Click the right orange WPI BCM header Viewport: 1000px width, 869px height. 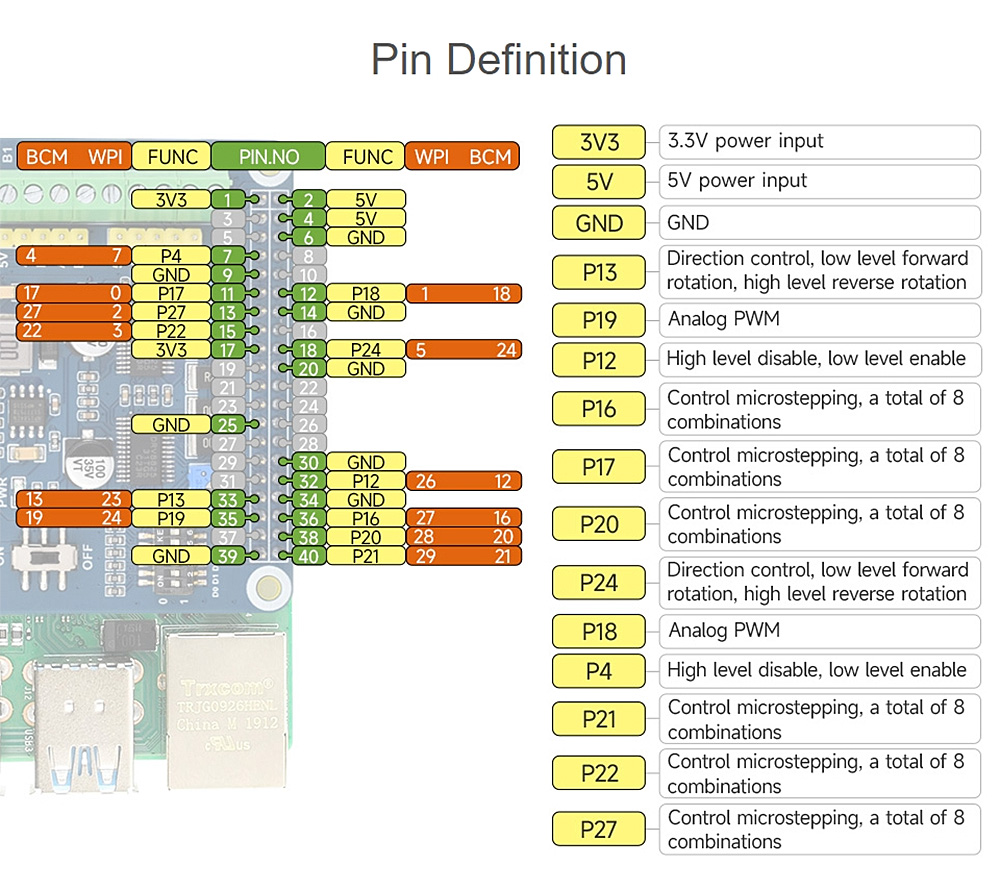[x=462, y=156]
